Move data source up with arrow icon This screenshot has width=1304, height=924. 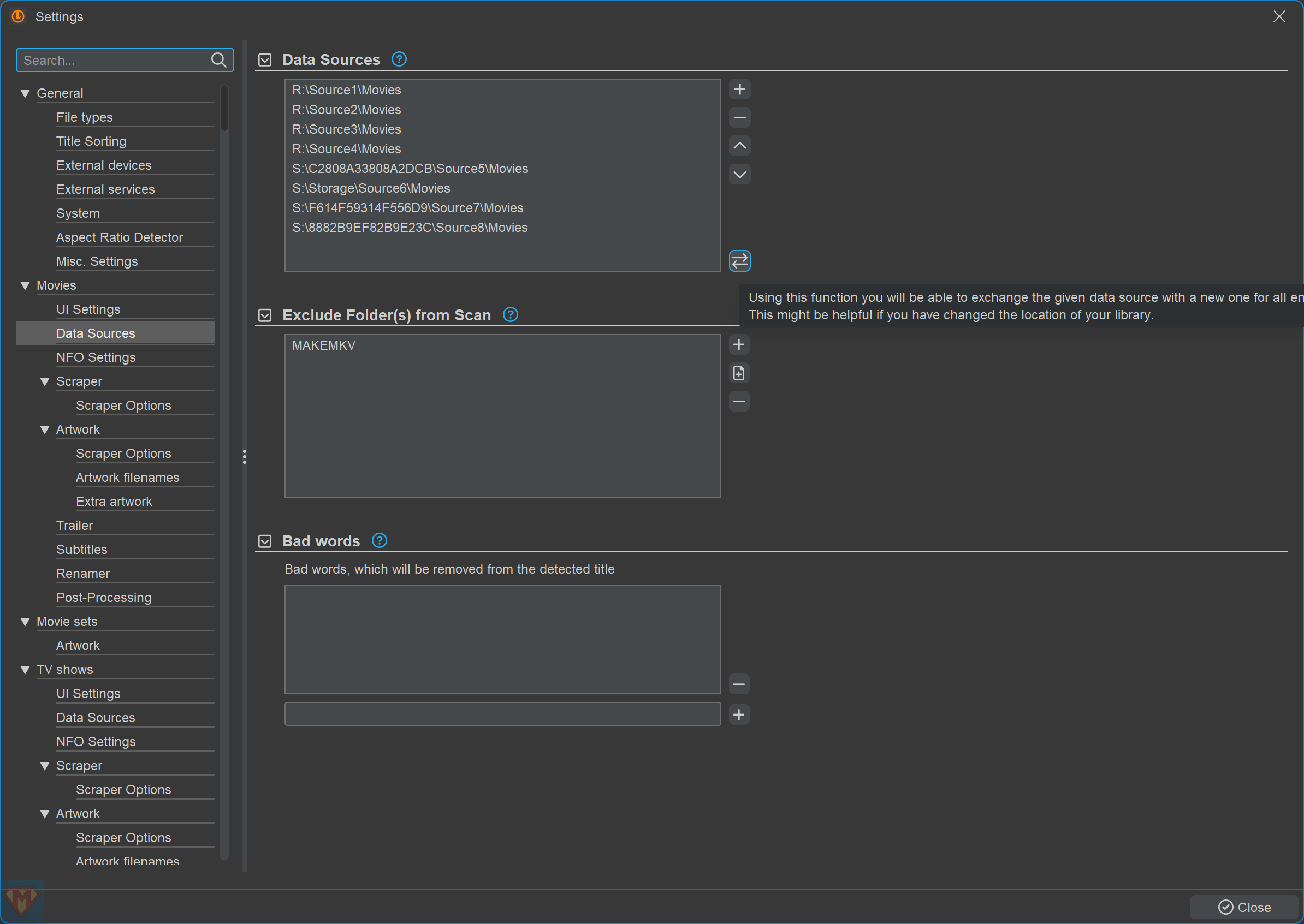pos(739,146)
